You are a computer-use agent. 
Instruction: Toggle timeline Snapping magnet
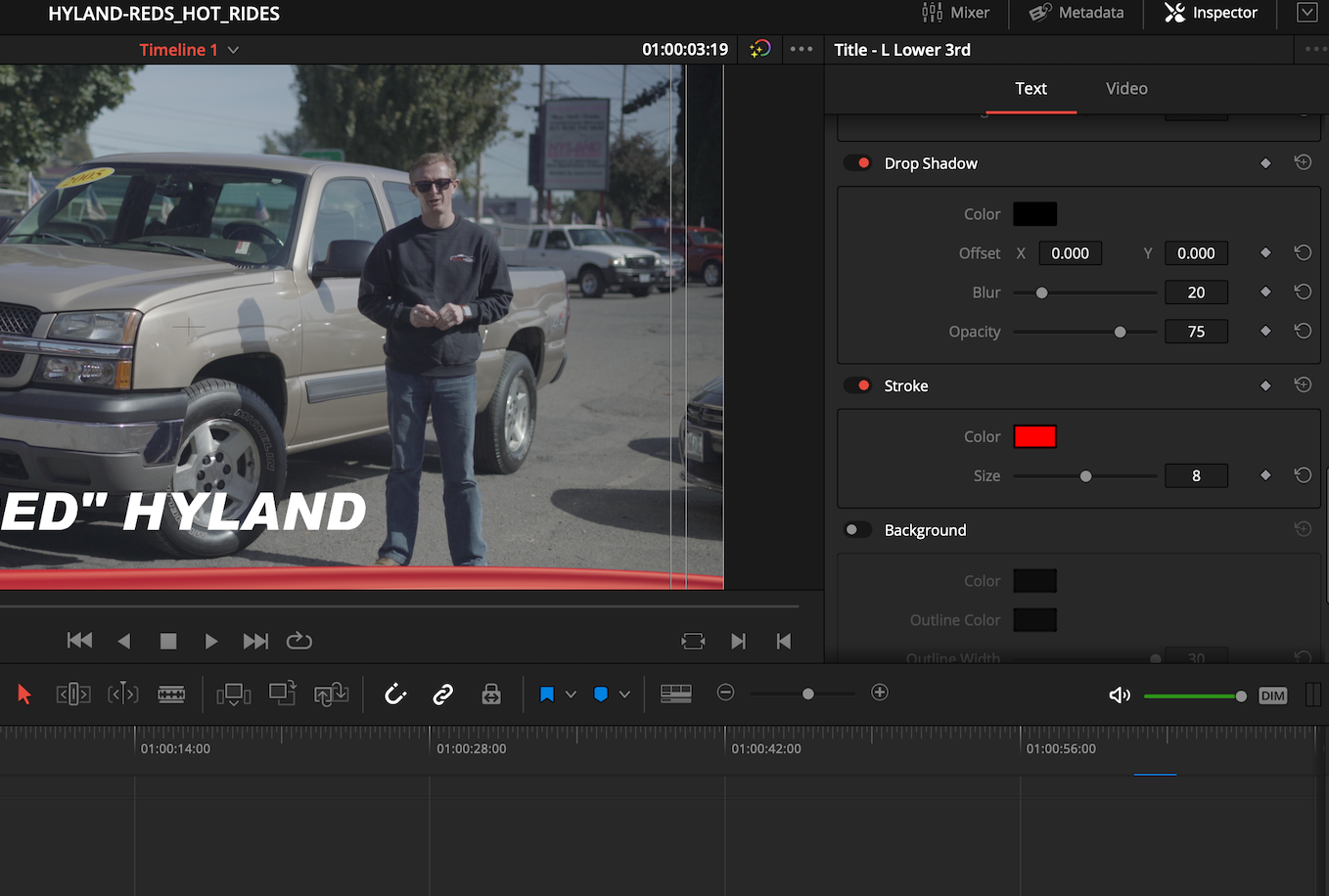tap(395, 694)
